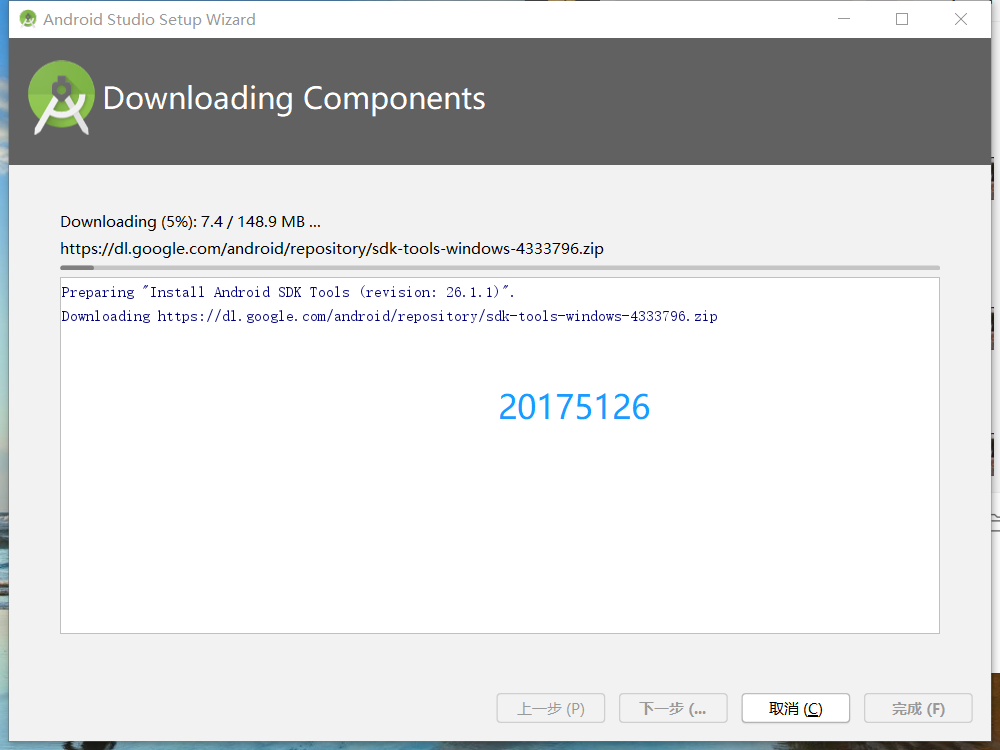Viewport: 1000px width, 750px height.
Task: Cancel the download with the 取消 button
Action: click(795, 709)
